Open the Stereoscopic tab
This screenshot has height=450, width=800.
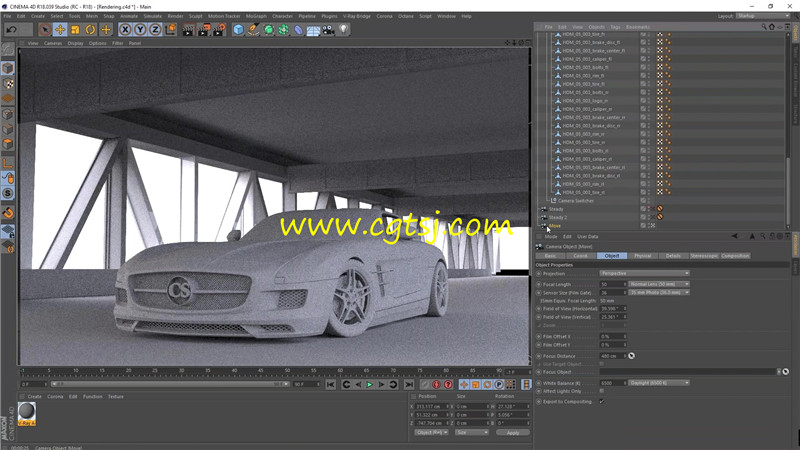(704, 256)
